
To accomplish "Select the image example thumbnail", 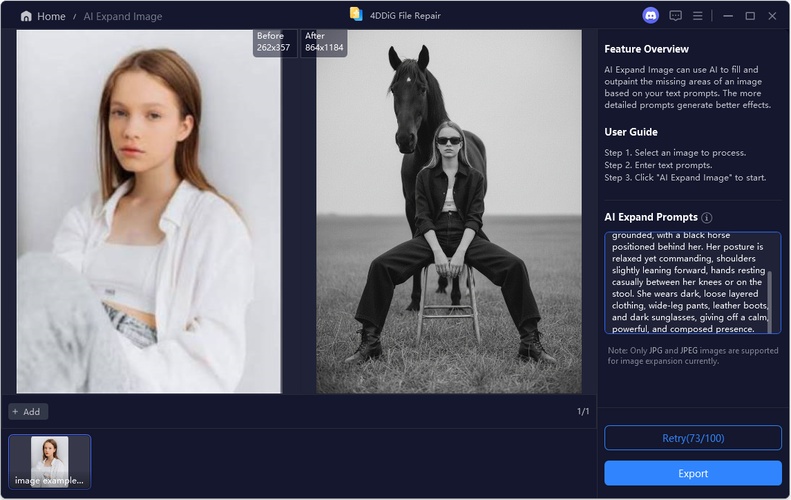I will (x=49, y=462).
